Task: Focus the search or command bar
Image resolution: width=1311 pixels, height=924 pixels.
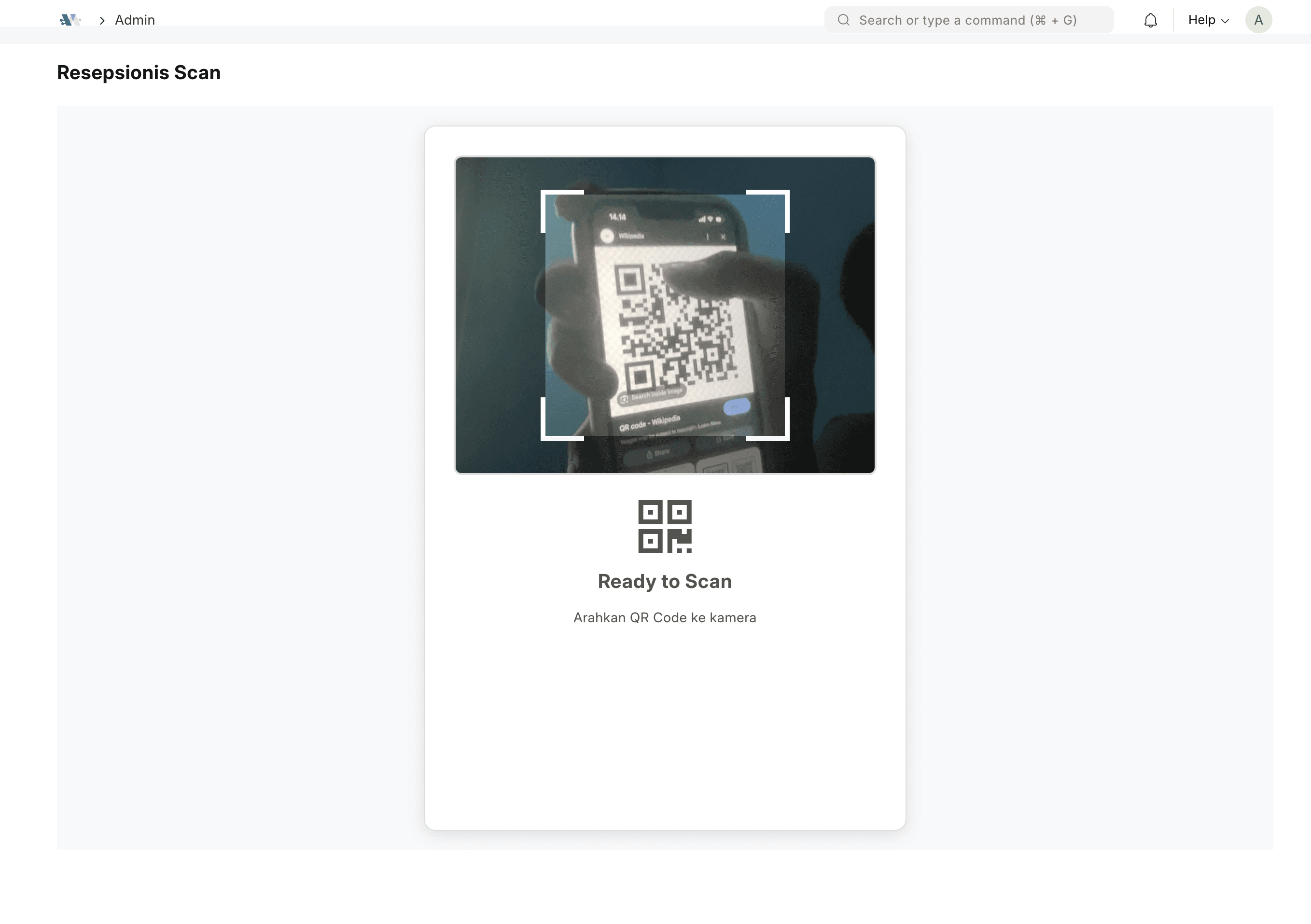Action: pos(968,20)
